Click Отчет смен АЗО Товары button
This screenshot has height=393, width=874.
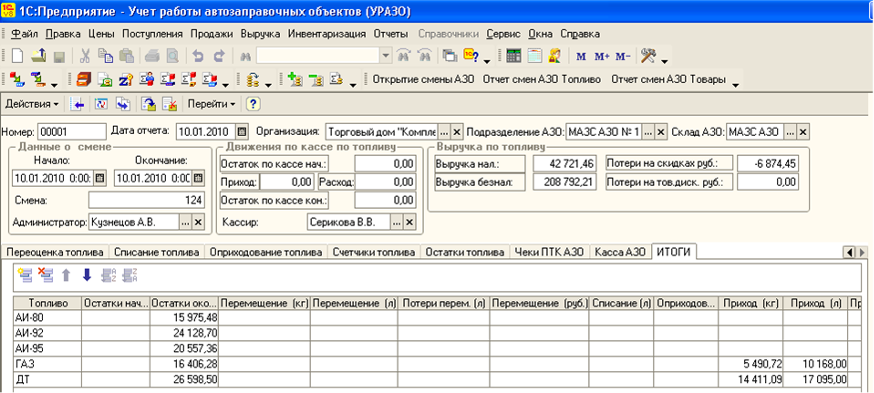point(668,79)
